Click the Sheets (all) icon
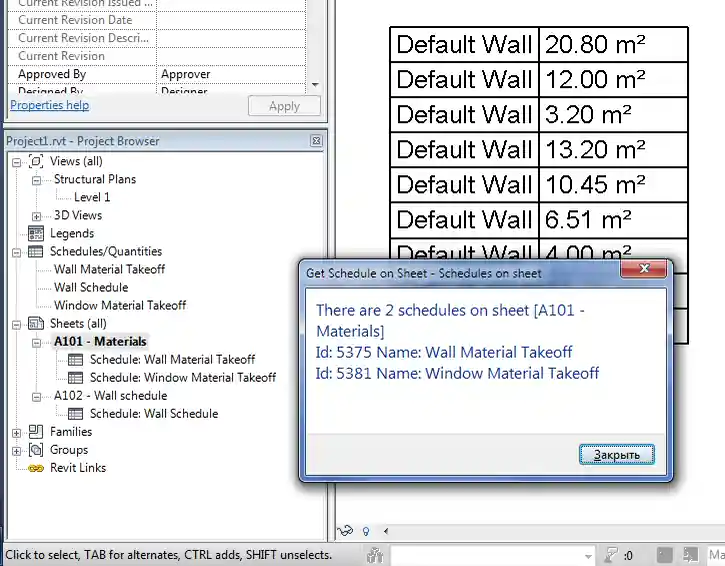The image size is (725, 566). coord(36,323)
